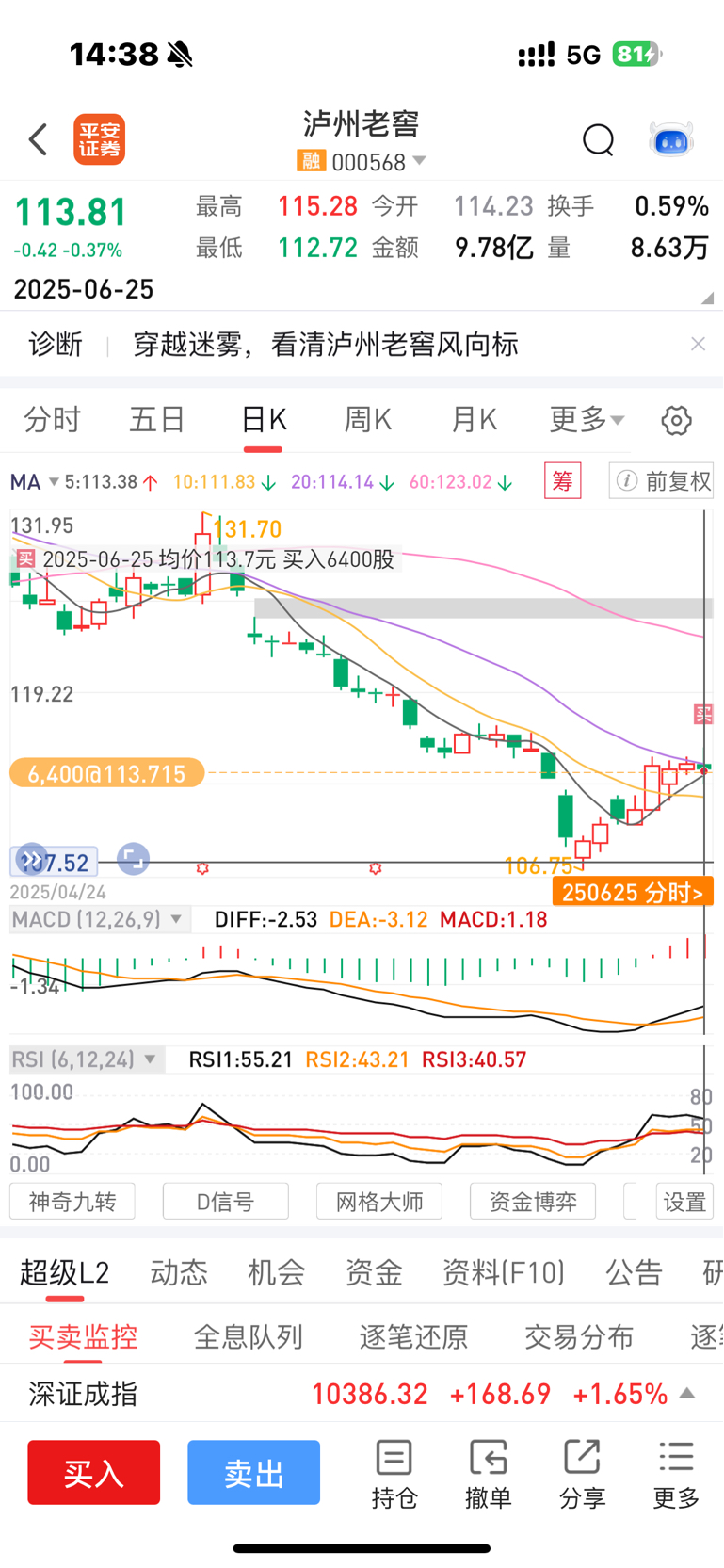Select the 超级L2 tab

click(65, 1273)
